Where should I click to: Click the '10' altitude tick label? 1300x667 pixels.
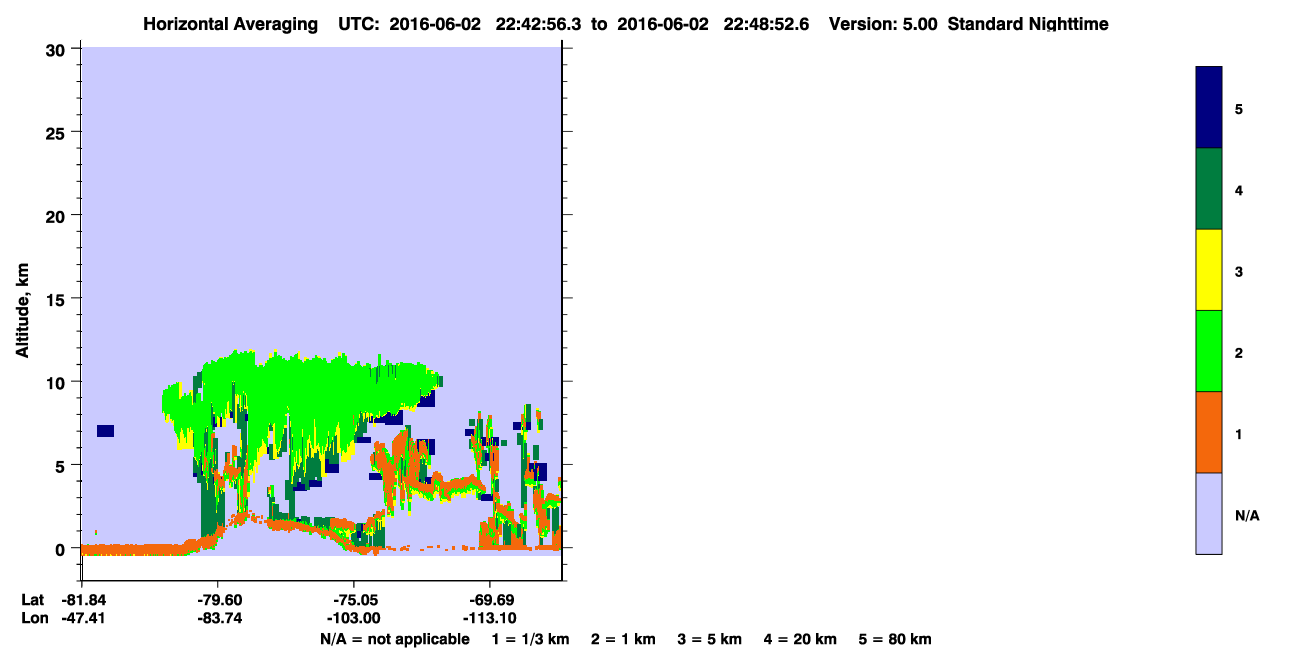coord(58,382)
